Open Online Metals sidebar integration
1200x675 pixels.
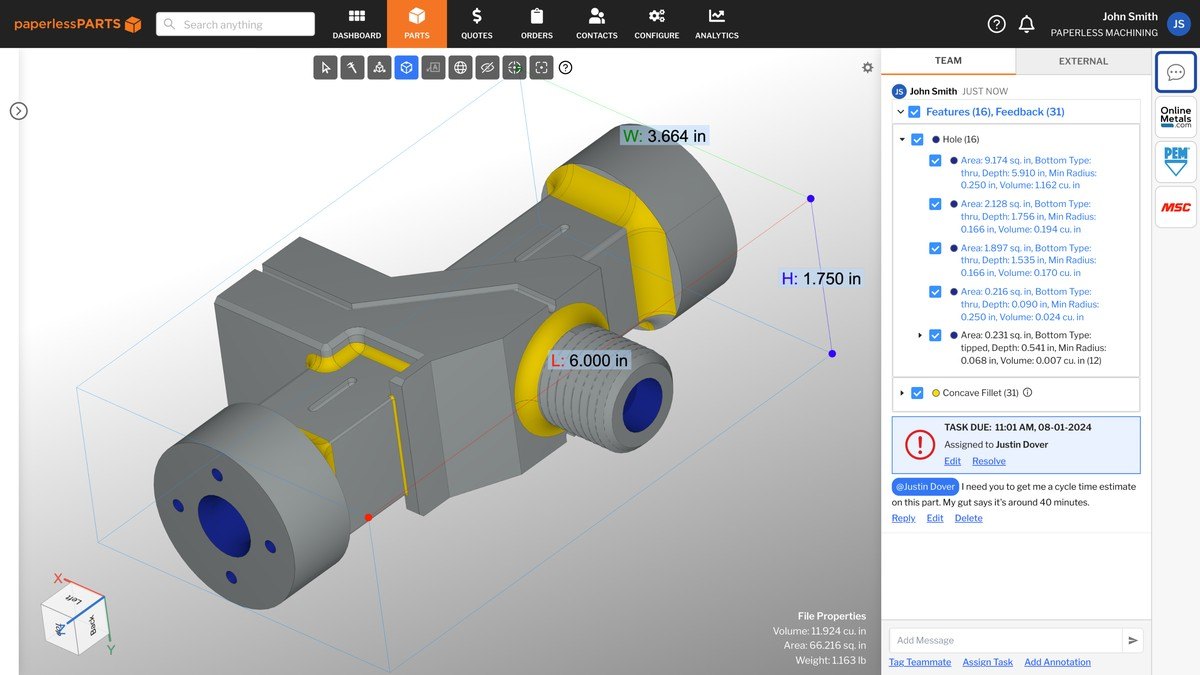[1176, 117]
